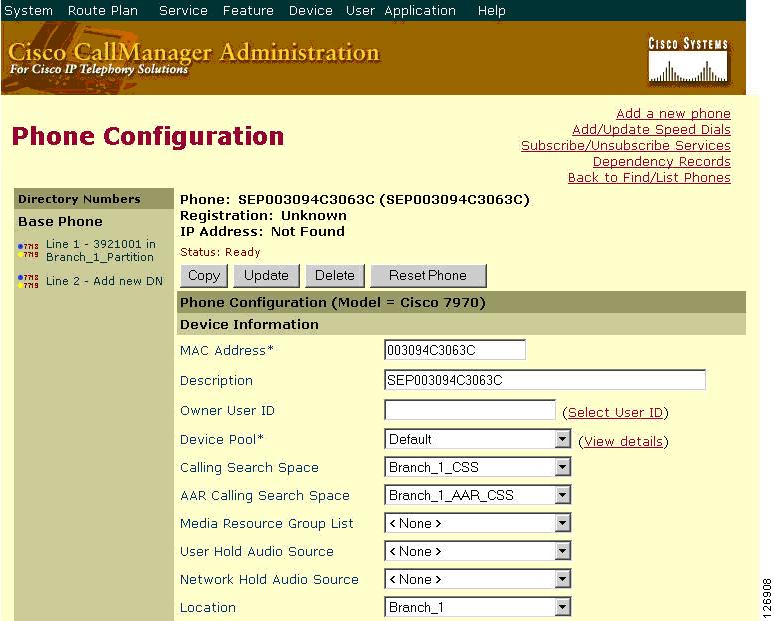Open the Route Plan menu
Viewport: 774px width, 621px height.
(x=103, y=10)
